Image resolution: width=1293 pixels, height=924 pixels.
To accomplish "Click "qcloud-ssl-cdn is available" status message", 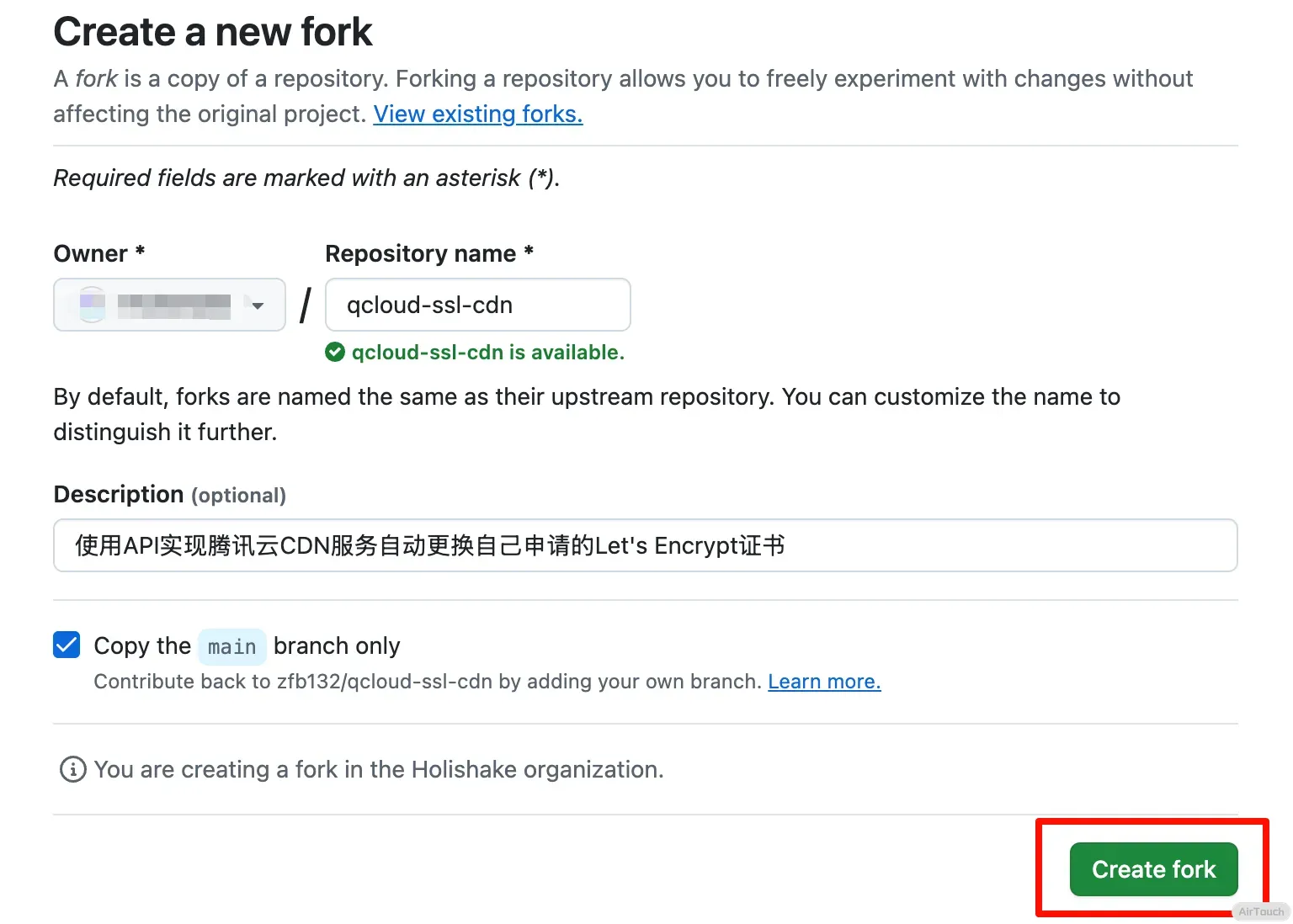I will click(x=487, y=353).
